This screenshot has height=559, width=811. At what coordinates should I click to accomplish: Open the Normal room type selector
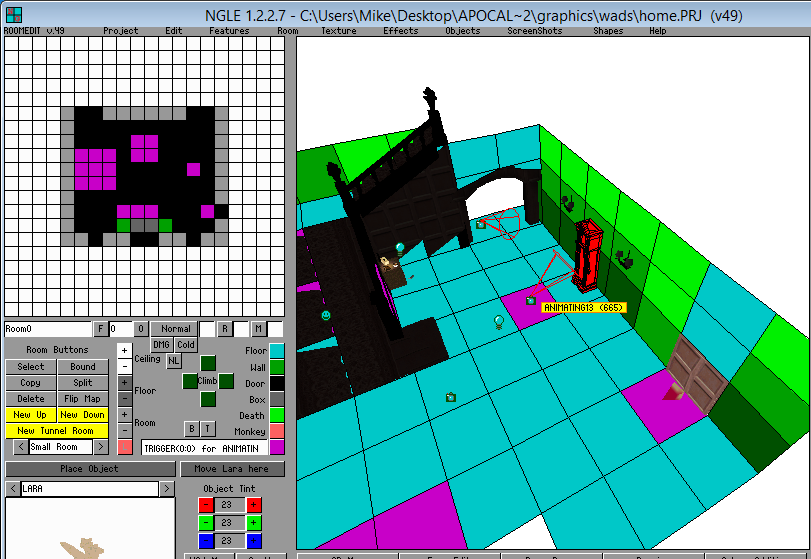(175, 329)
